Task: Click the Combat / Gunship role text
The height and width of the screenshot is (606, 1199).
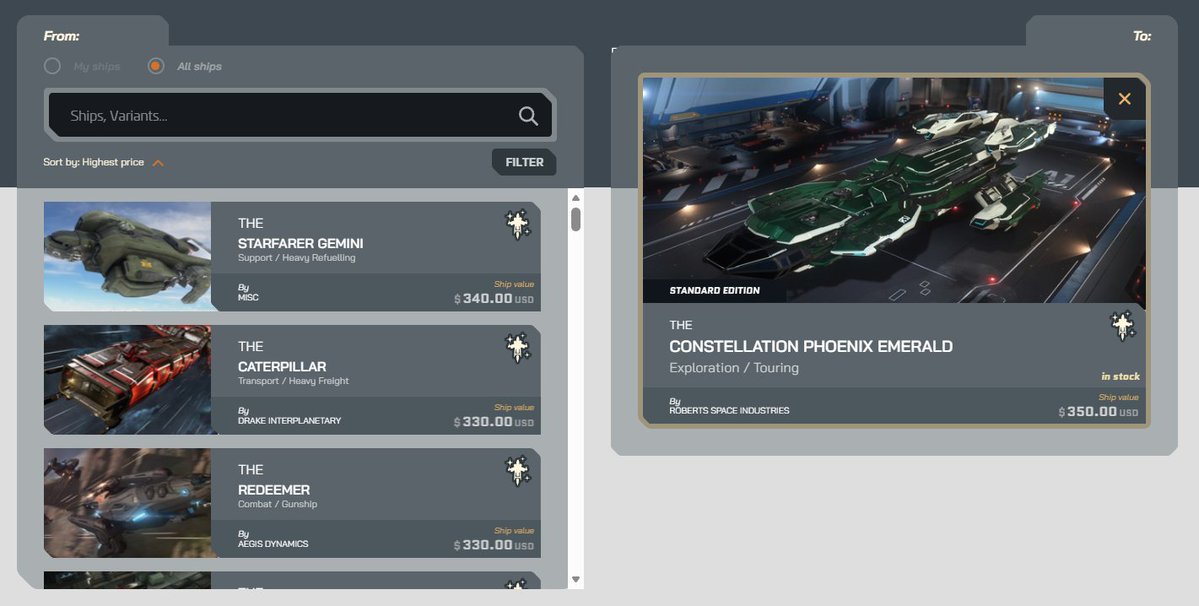Action: [x=278, y=504]
